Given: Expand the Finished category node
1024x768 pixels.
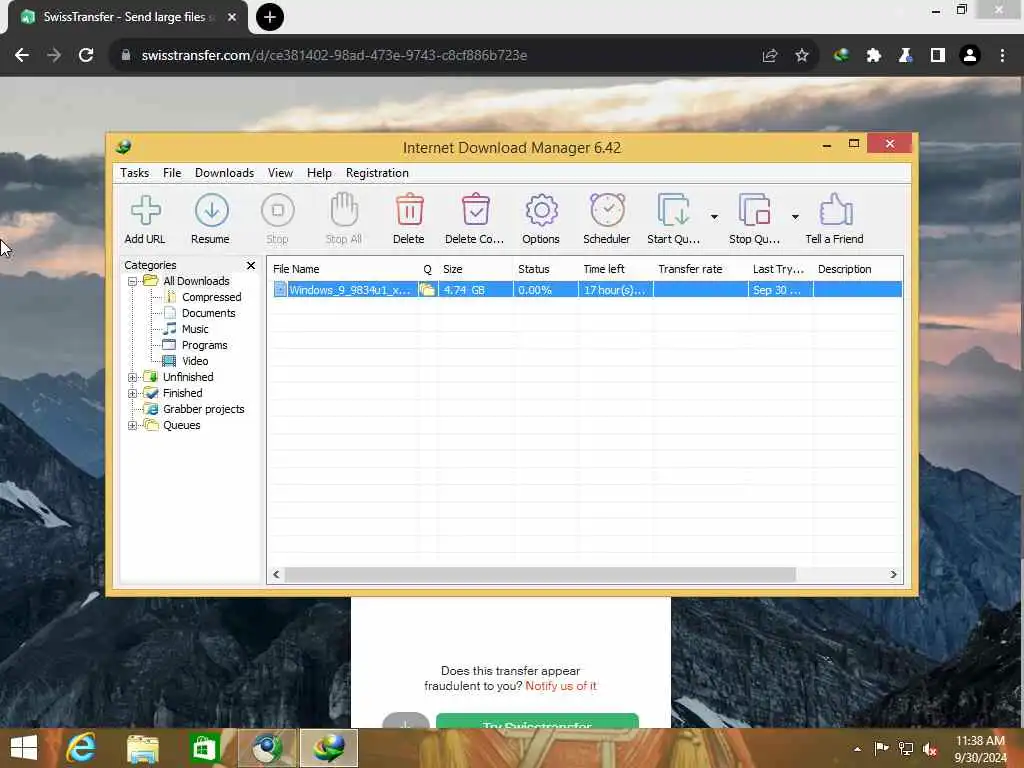Looking at the screenshot, I should click(133, 393).
